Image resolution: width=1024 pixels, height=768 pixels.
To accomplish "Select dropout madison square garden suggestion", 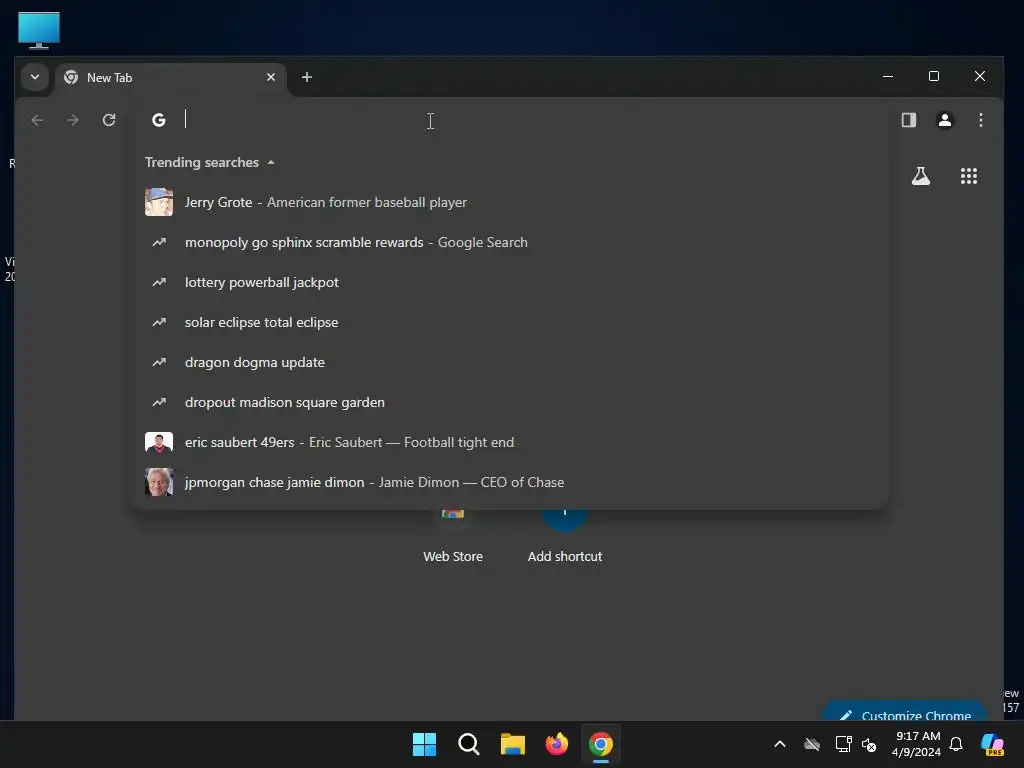I will point(509,402).
